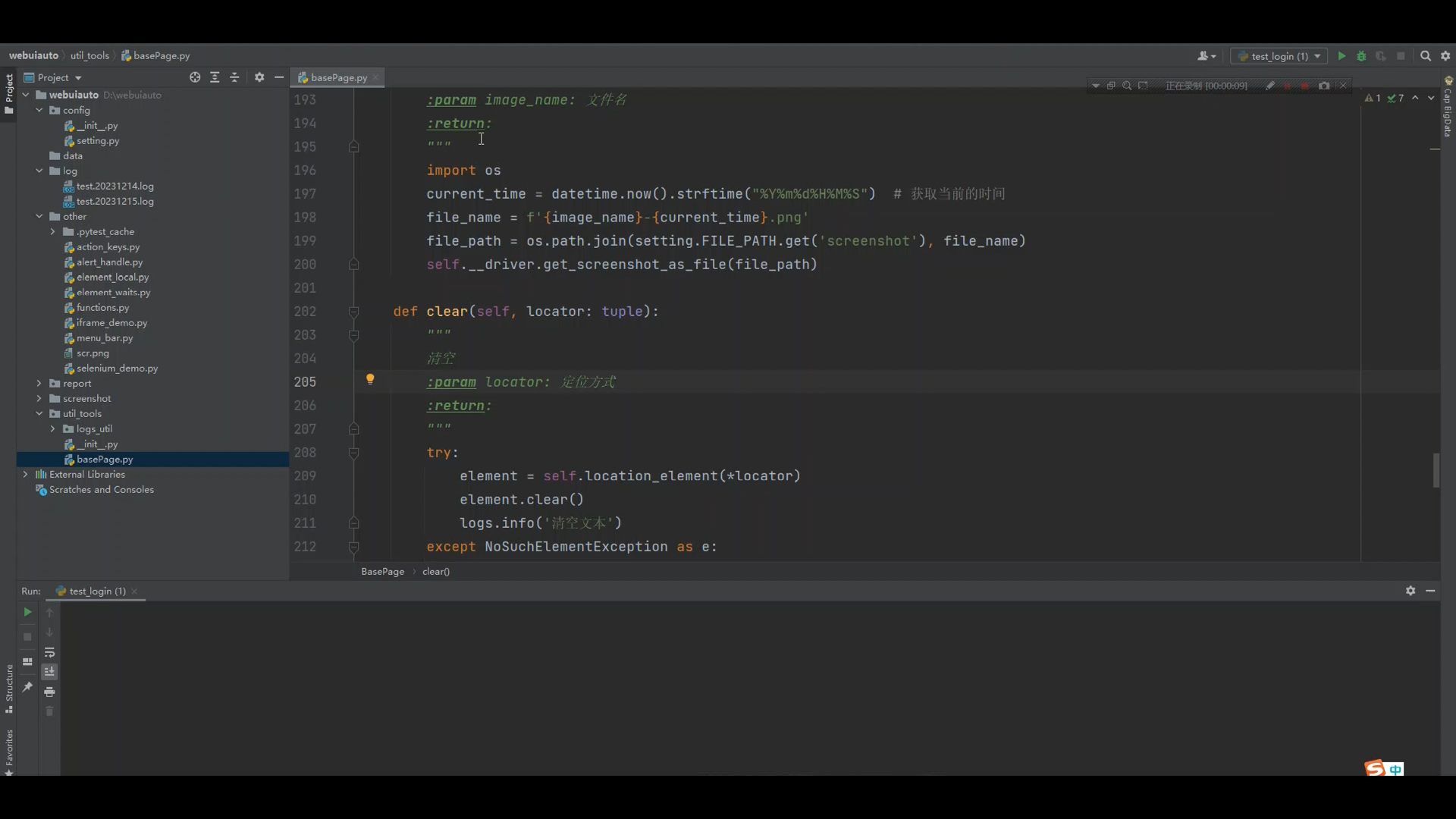Collapse the log folder
The height and width of the screenshot is (819, 1456).
[x=39, y=171]
